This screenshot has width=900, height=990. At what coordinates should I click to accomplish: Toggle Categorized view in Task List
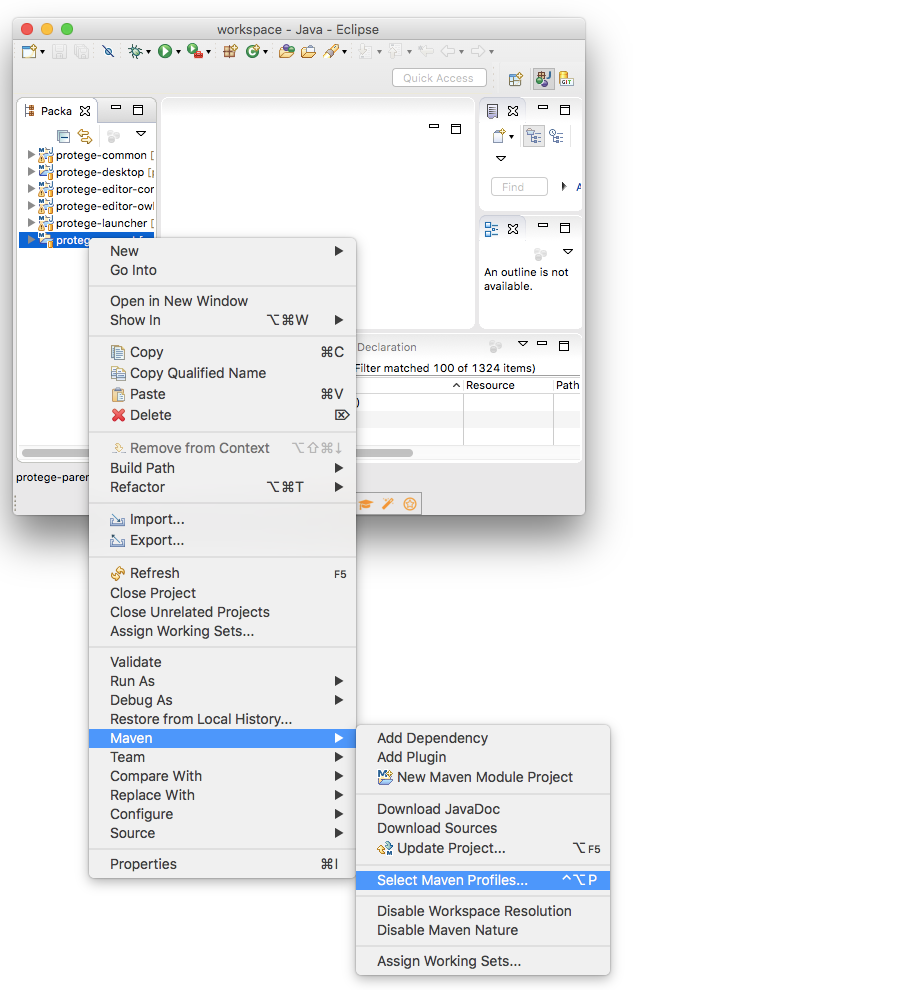[534, 136]
